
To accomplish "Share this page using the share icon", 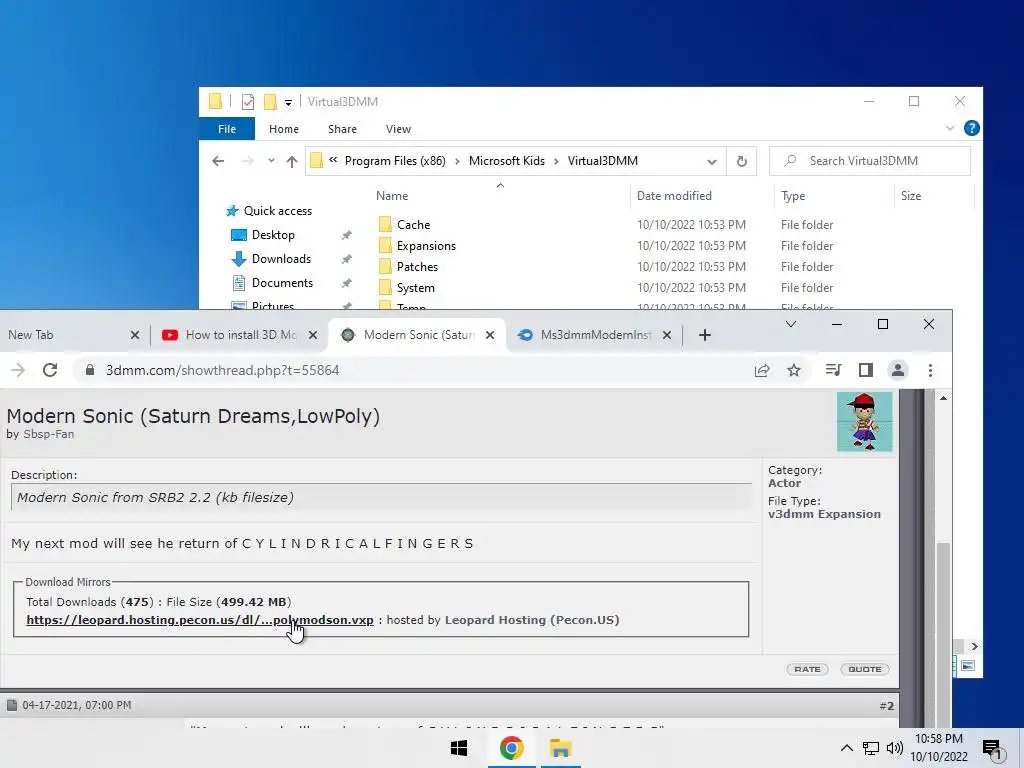I will click(761, 370).
